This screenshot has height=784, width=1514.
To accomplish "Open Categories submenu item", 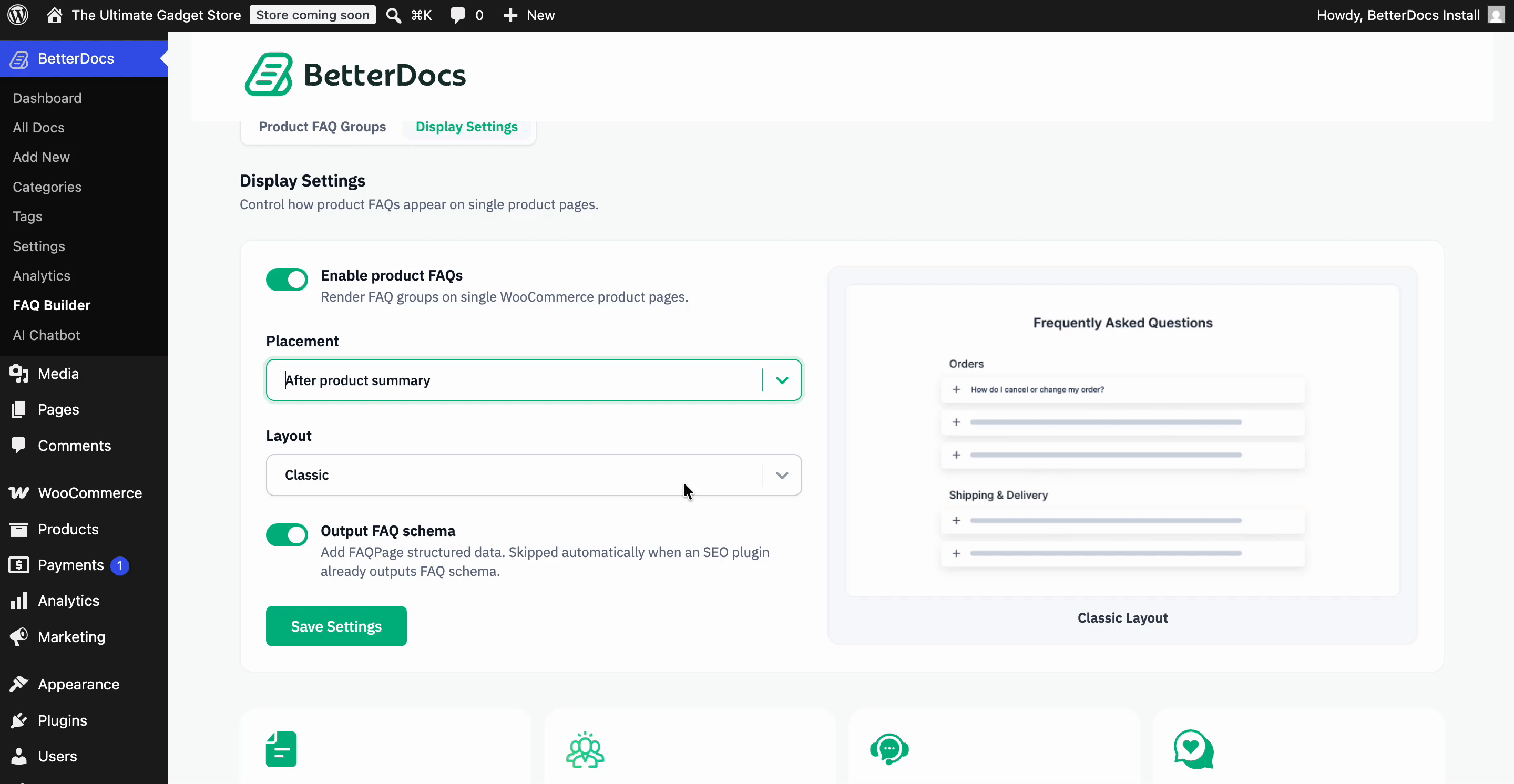I will 47,187.
